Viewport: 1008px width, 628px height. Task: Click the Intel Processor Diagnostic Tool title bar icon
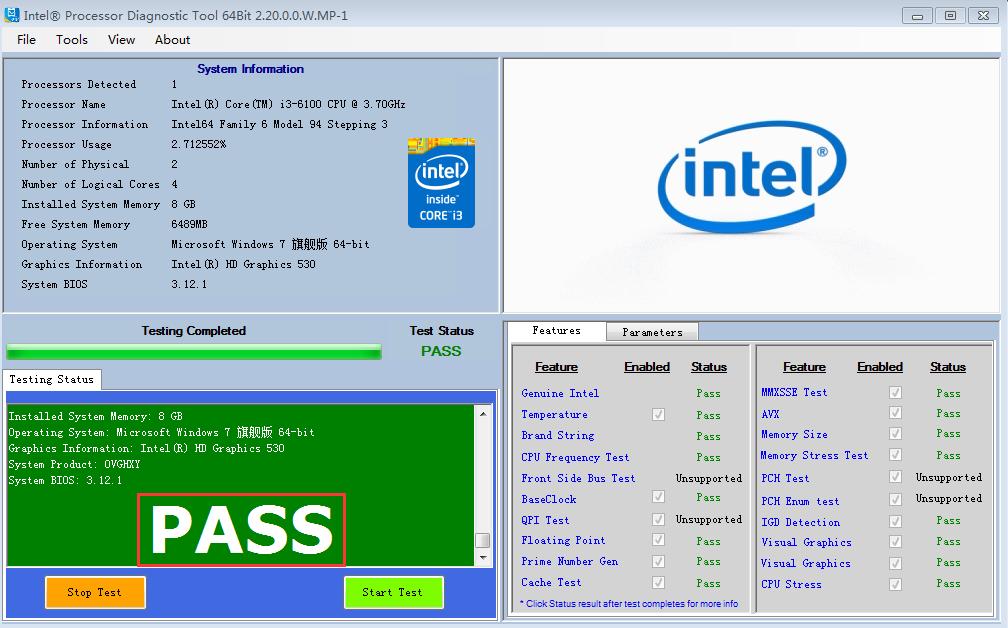[12, 15]
